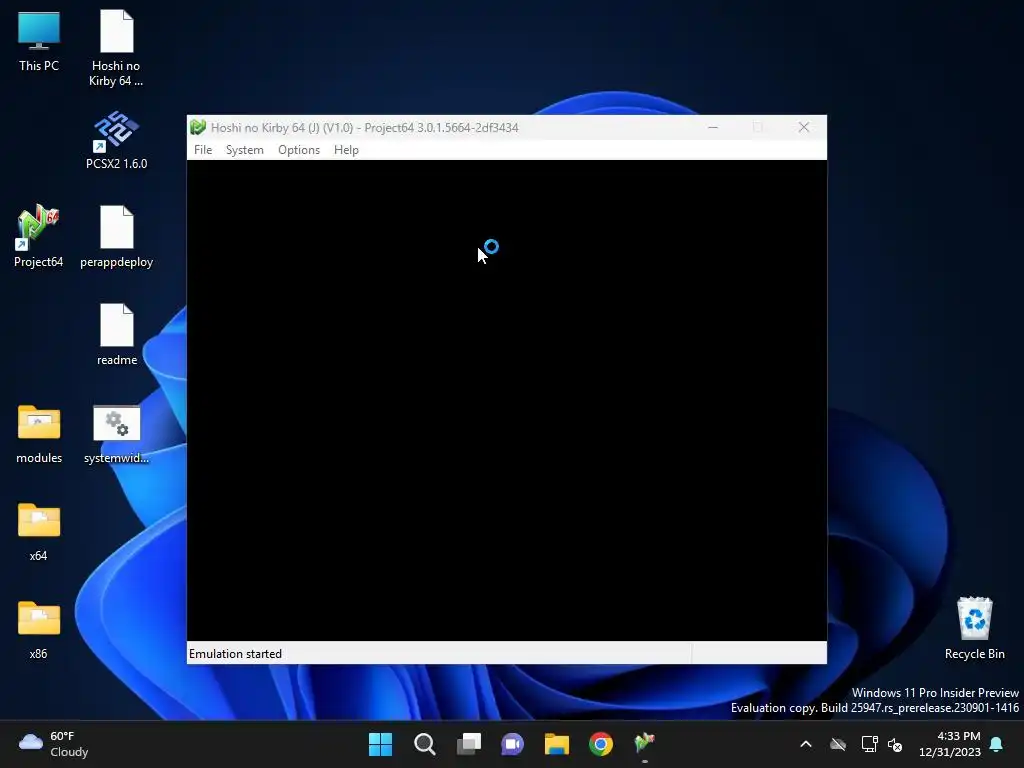Image resolution: width=1024 pixels, height=768 pixels.
Task: Open the System menu in Project64
Action: coord(245,150)
